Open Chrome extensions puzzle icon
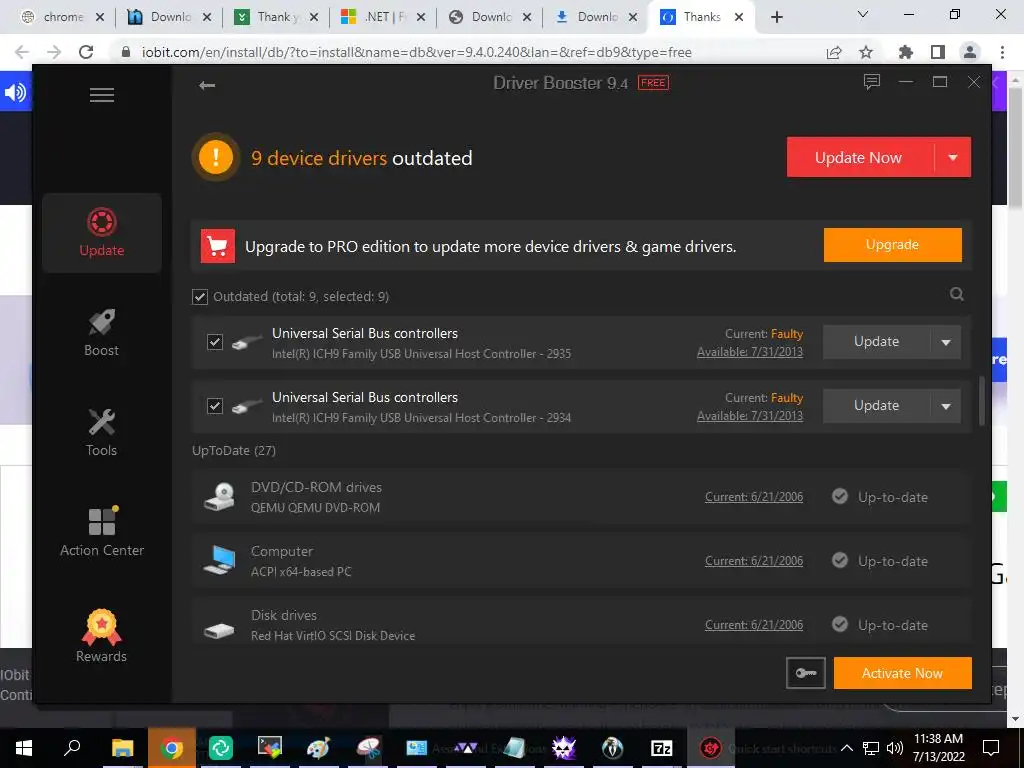The height and width of the screenshot is (768, 1024). [906, 52]
